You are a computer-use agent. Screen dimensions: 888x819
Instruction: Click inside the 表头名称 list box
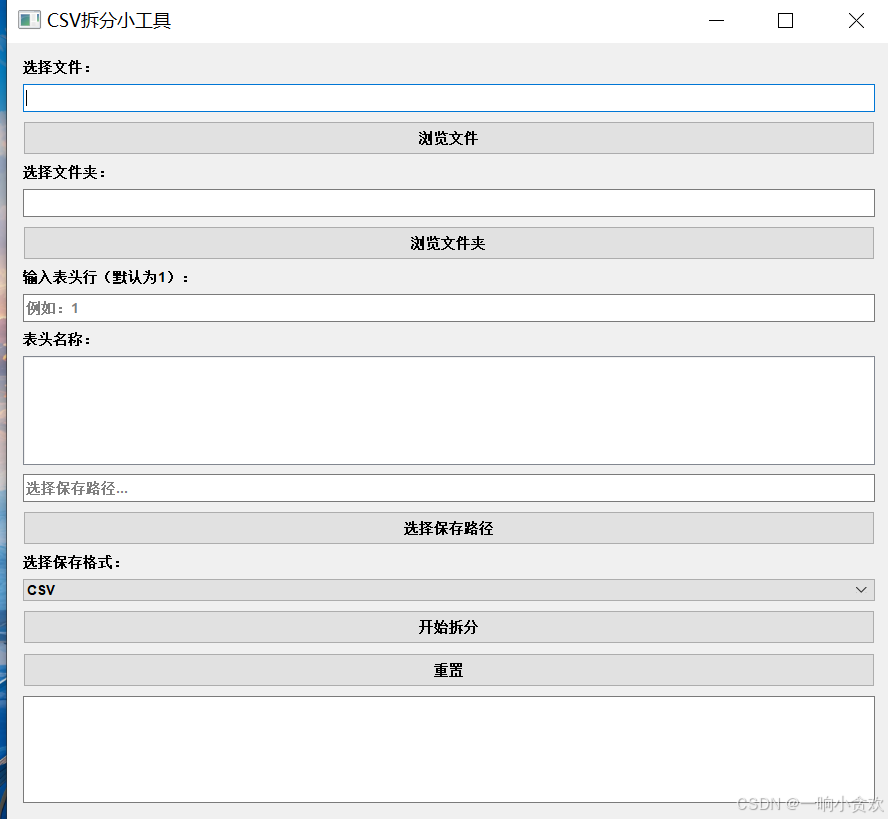(449, 411)
